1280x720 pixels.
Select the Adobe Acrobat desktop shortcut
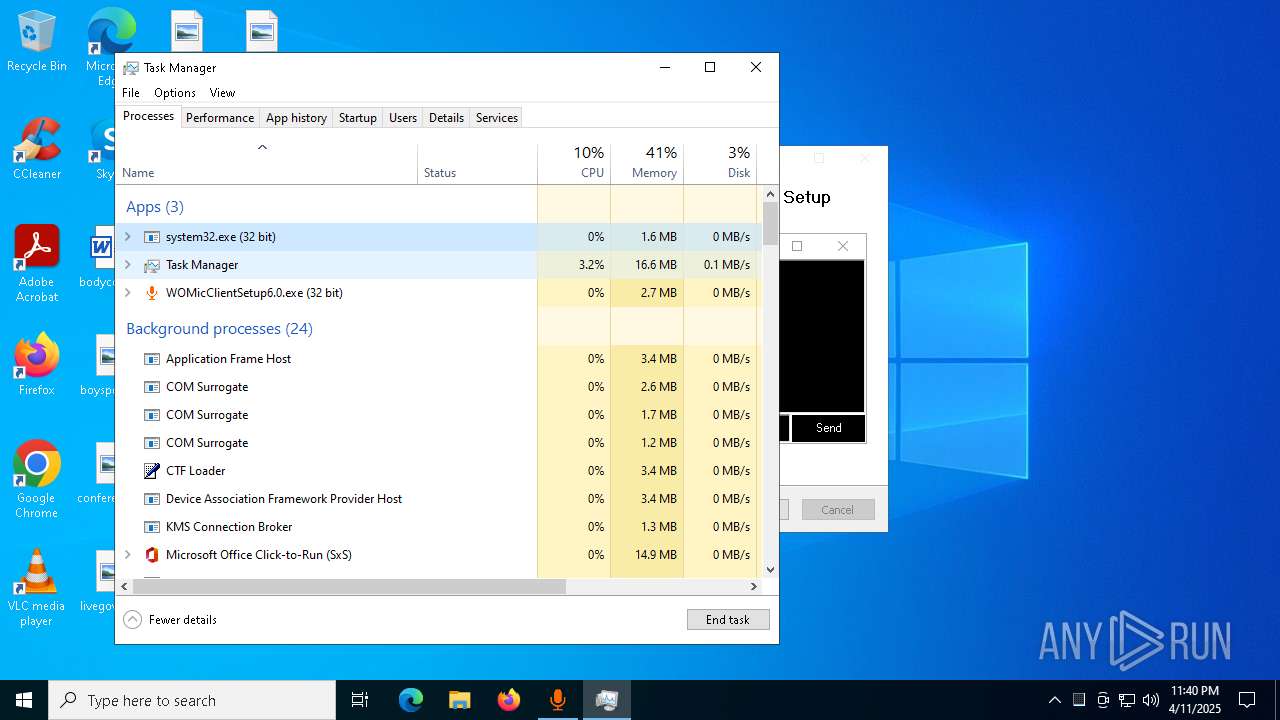37,265
